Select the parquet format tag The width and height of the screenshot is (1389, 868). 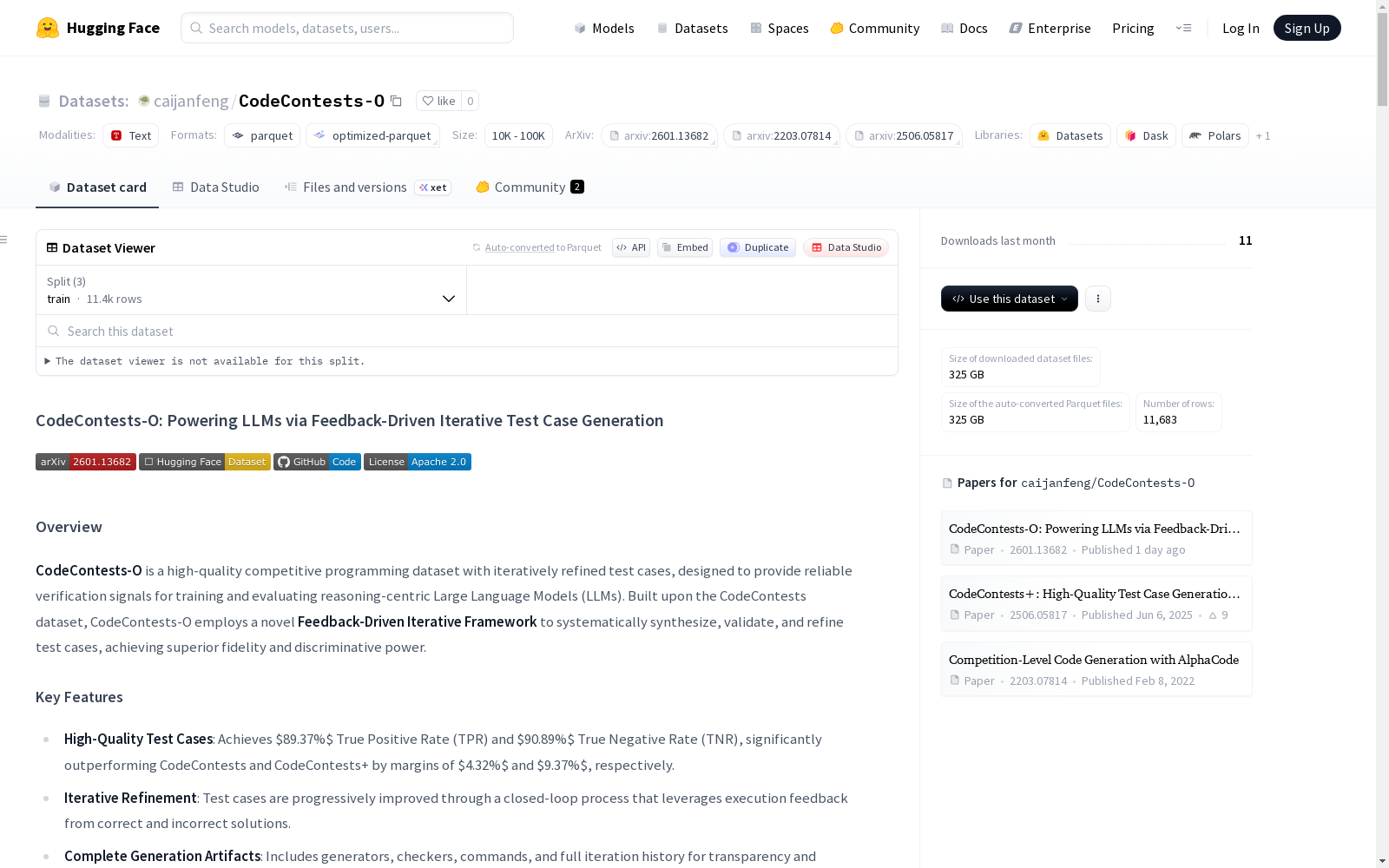pyautogui.click(x=262, y=135)
